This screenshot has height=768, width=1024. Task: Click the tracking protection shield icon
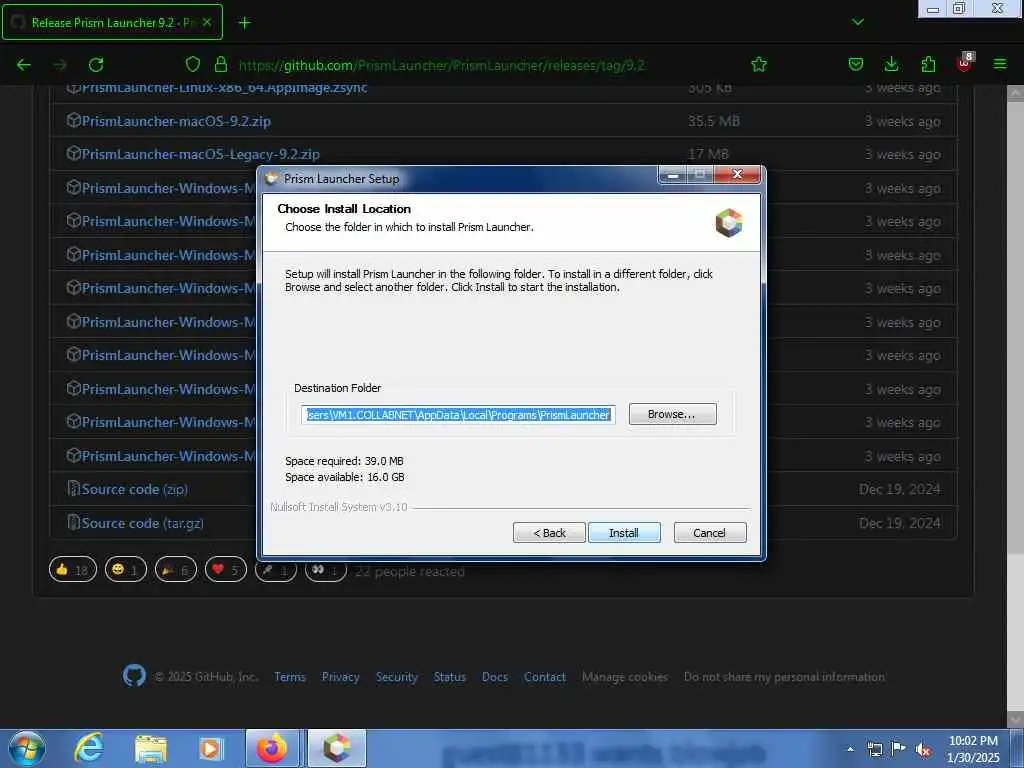point(193,65)
